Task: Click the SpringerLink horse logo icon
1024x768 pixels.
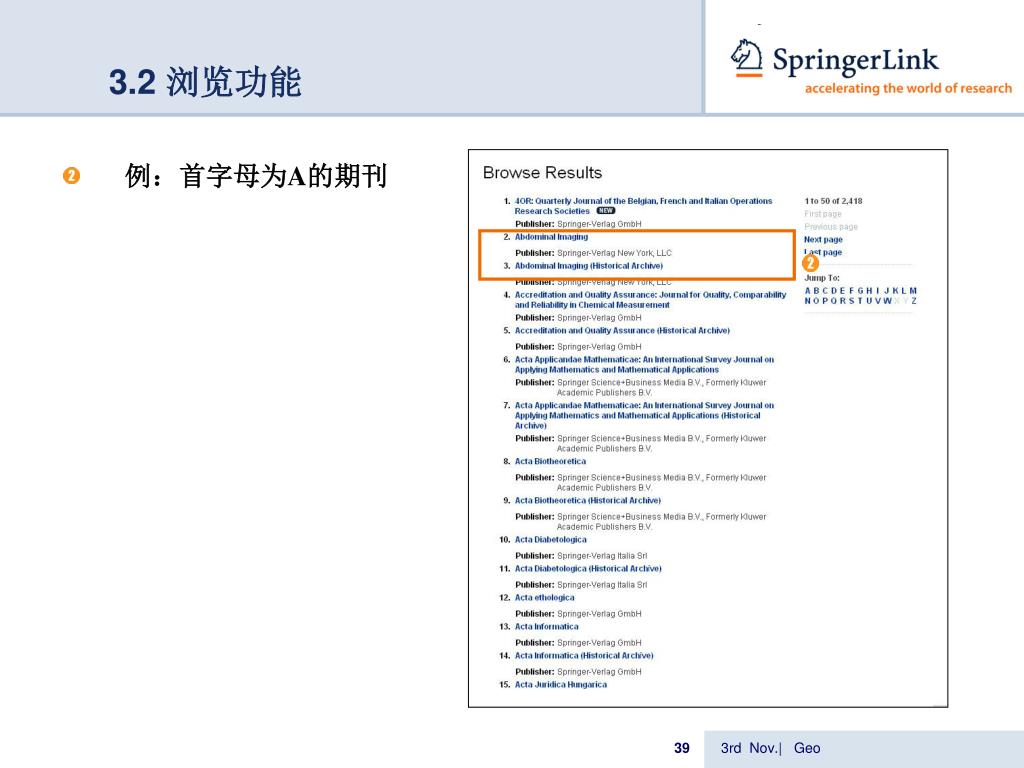Action: pyautogui.click(x=747, y=57)
